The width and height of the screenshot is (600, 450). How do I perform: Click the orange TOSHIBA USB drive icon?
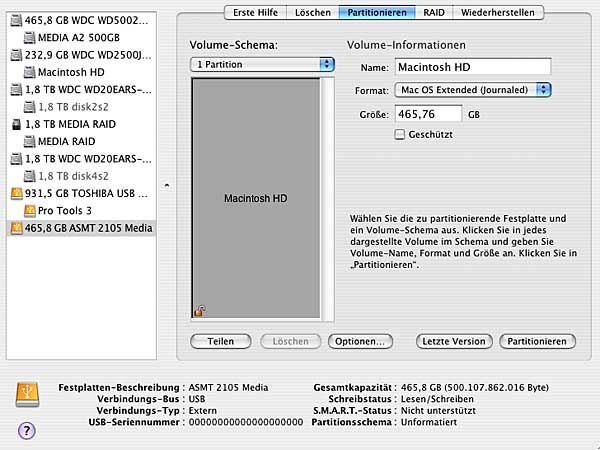click(15, 194)
